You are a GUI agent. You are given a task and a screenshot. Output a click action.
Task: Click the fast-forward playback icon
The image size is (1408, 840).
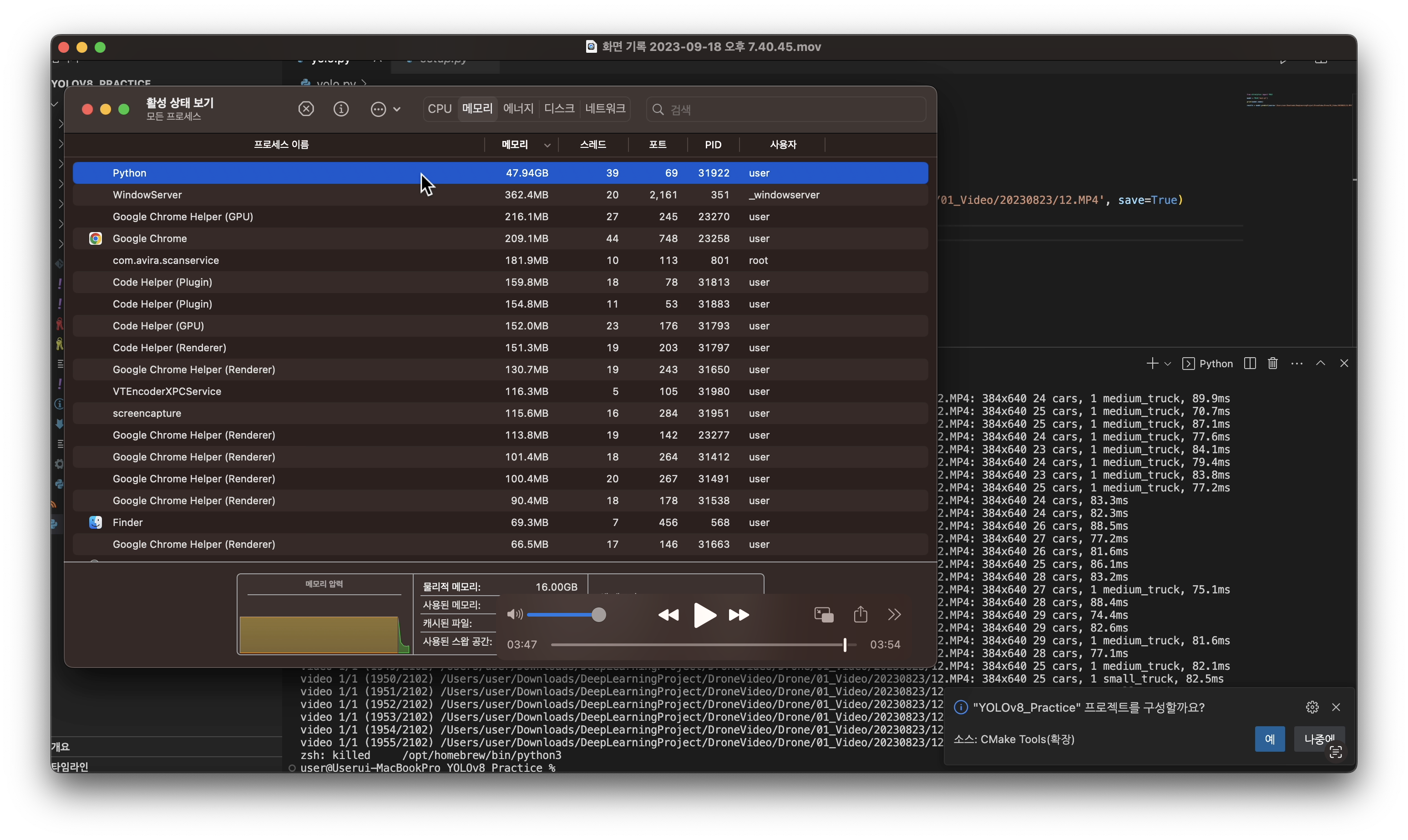click(739, 615)
